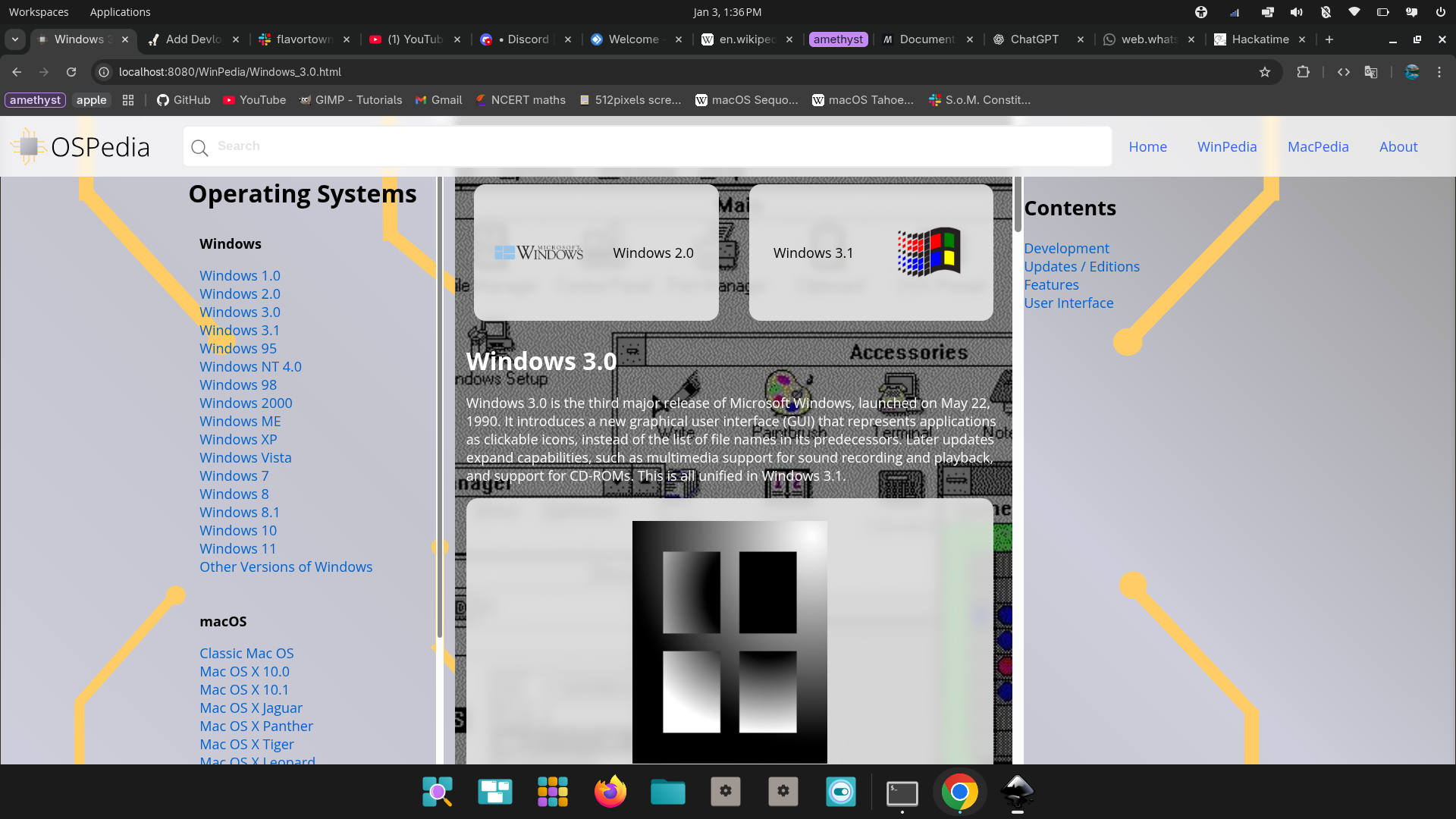This screenshot has width=1456, height=819.
Task: Open the system volume indicator
Action: 1296,12
